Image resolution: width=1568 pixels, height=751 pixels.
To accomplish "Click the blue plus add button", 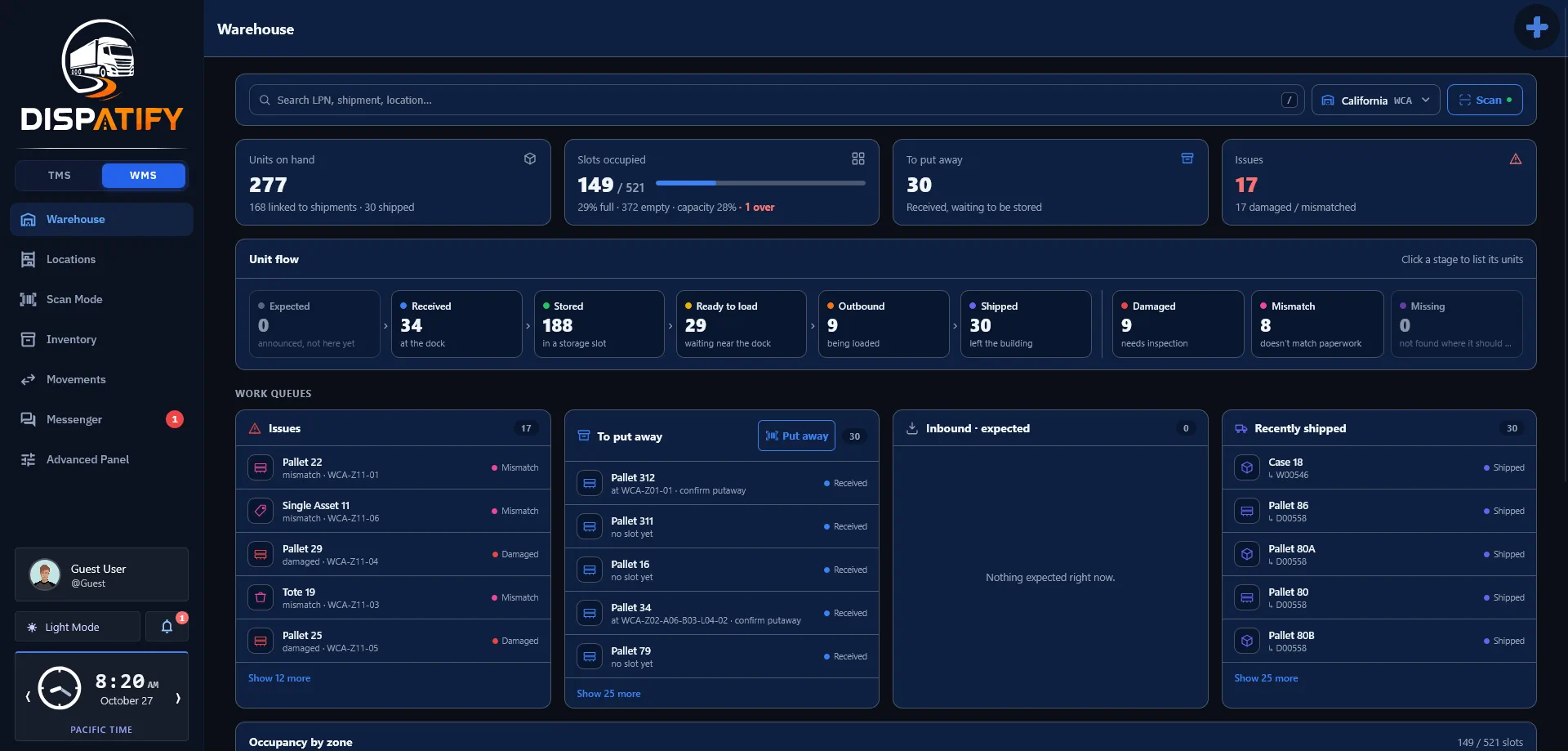I will (1536, 27).
